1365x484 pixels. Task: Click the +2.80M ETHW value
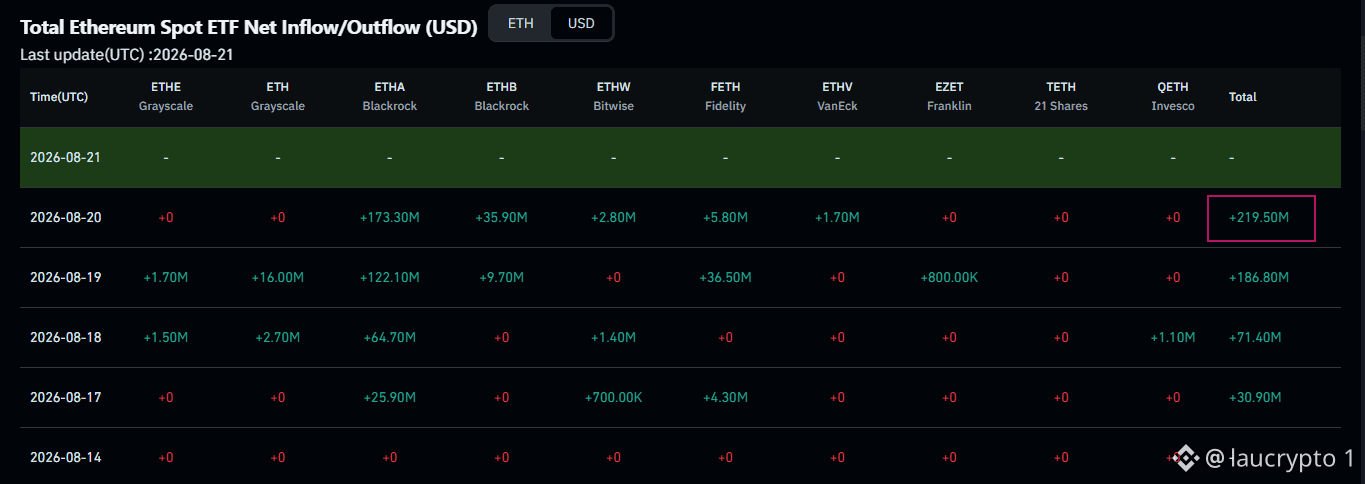[613, 217]
